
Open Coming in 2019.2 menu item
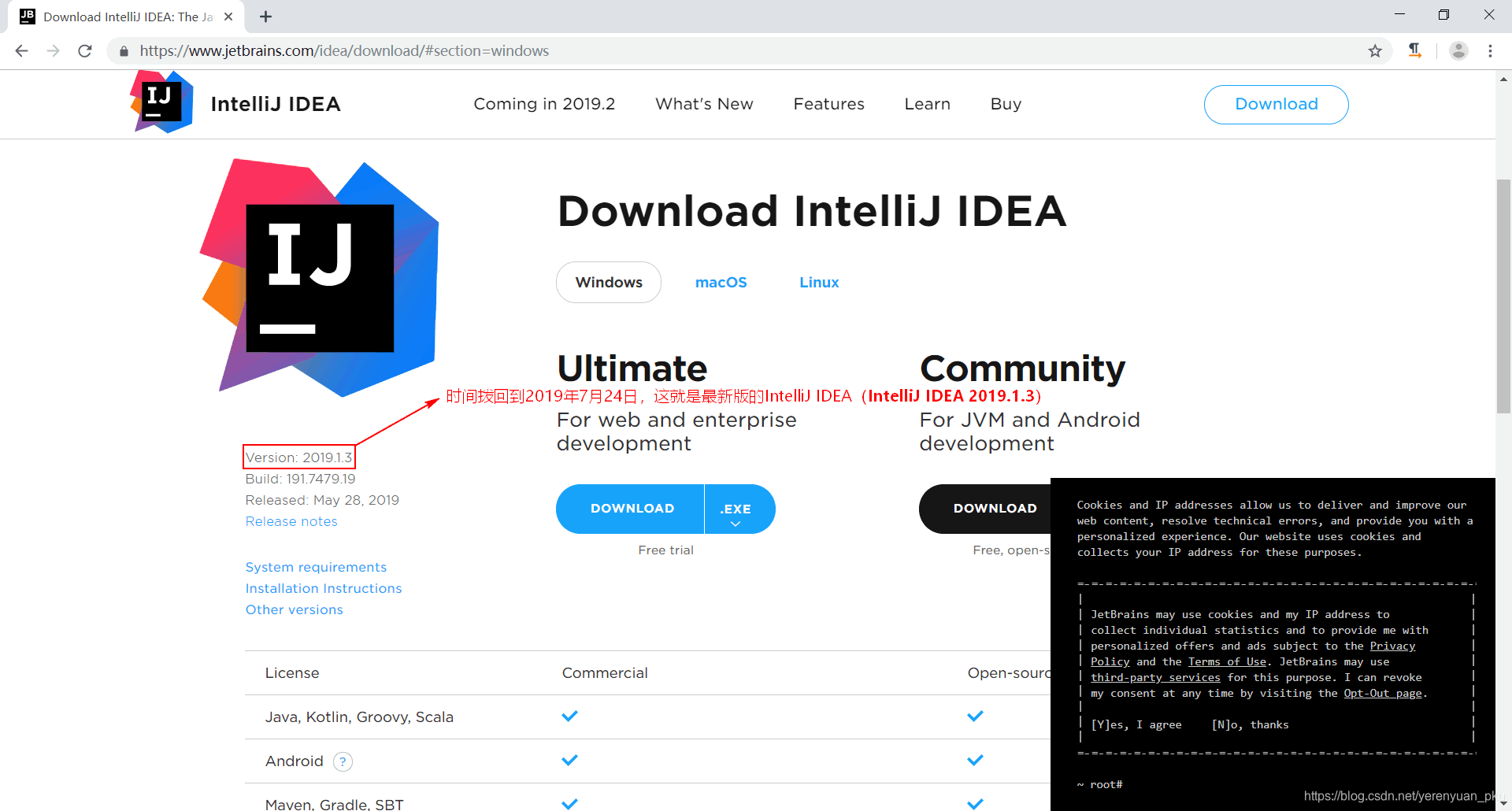click(x=544, y=104)
